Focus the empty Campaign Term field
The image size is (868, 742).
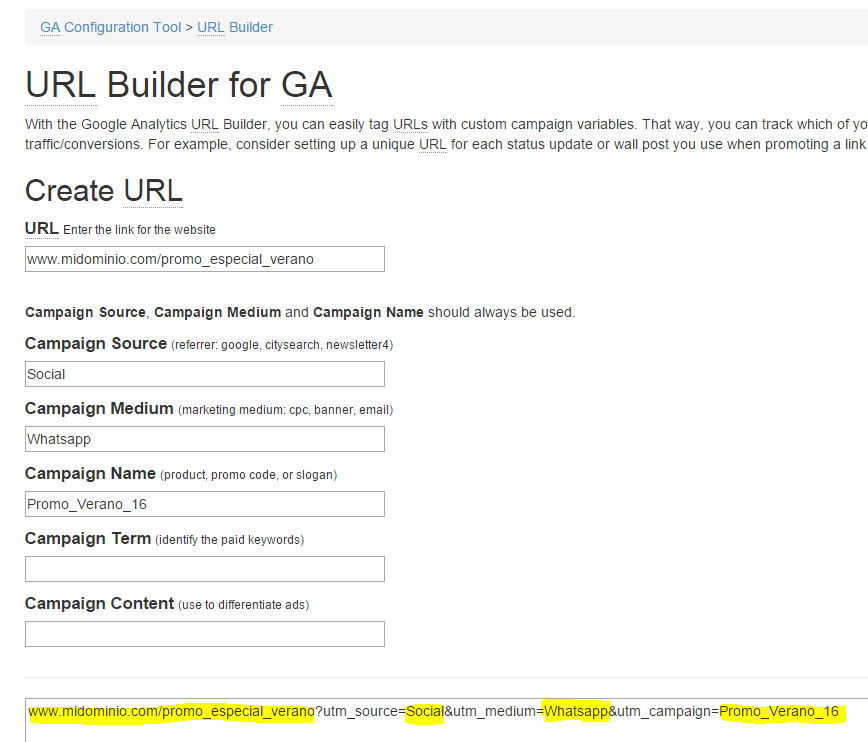tap(205, 569)
